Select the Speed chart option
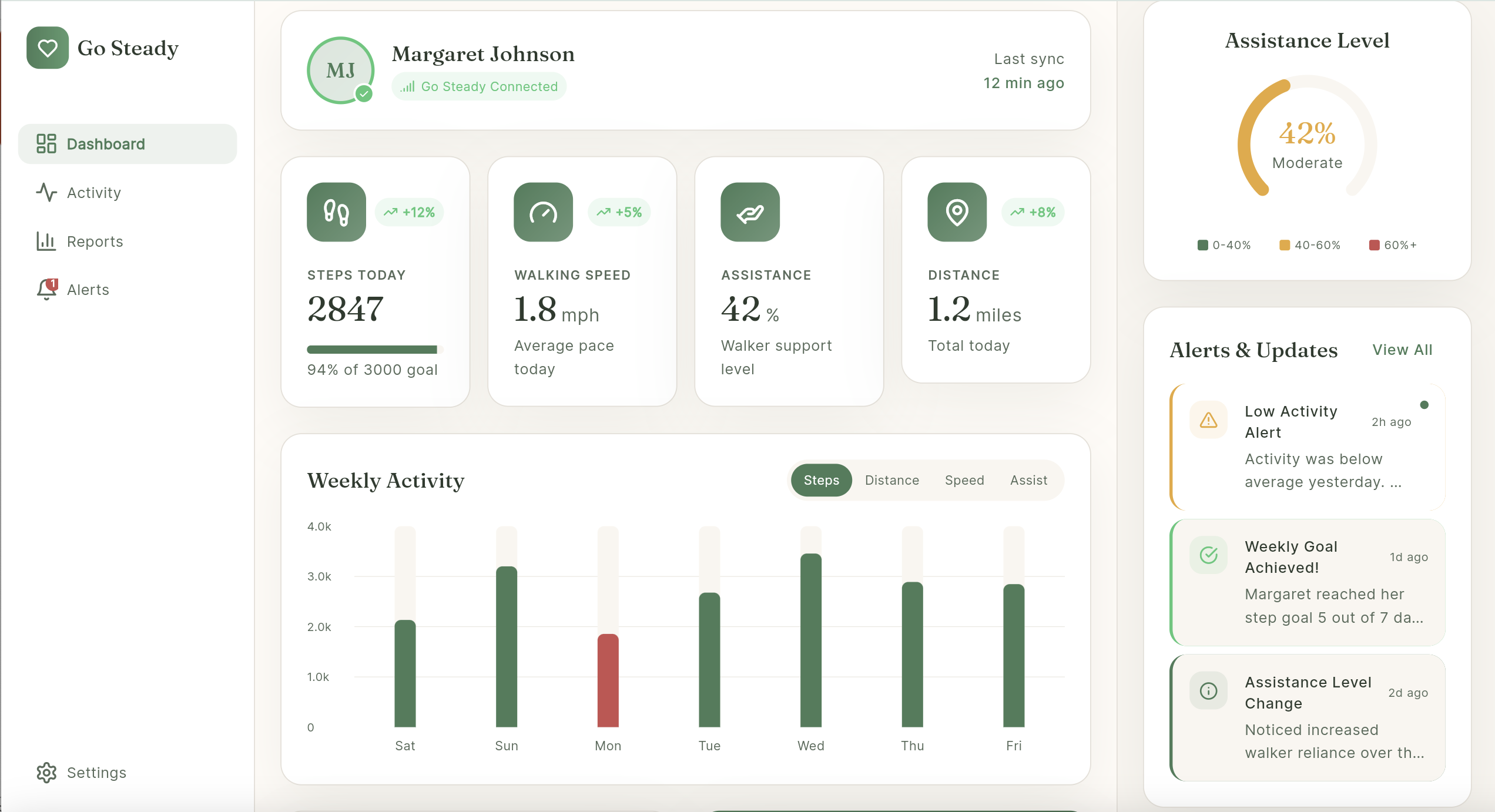1495x812 pixels. [964, 480]
